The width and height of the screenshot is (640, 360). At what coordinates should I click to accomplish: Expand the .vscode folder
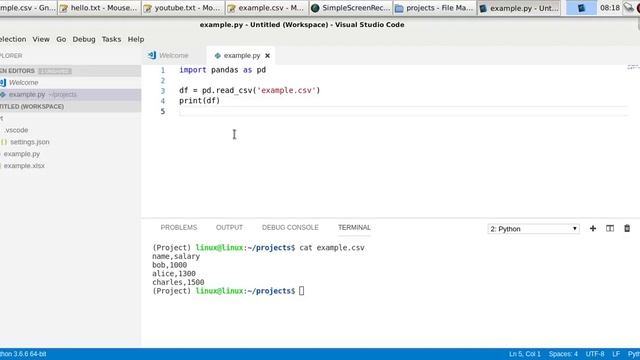(x=16, y=130)
